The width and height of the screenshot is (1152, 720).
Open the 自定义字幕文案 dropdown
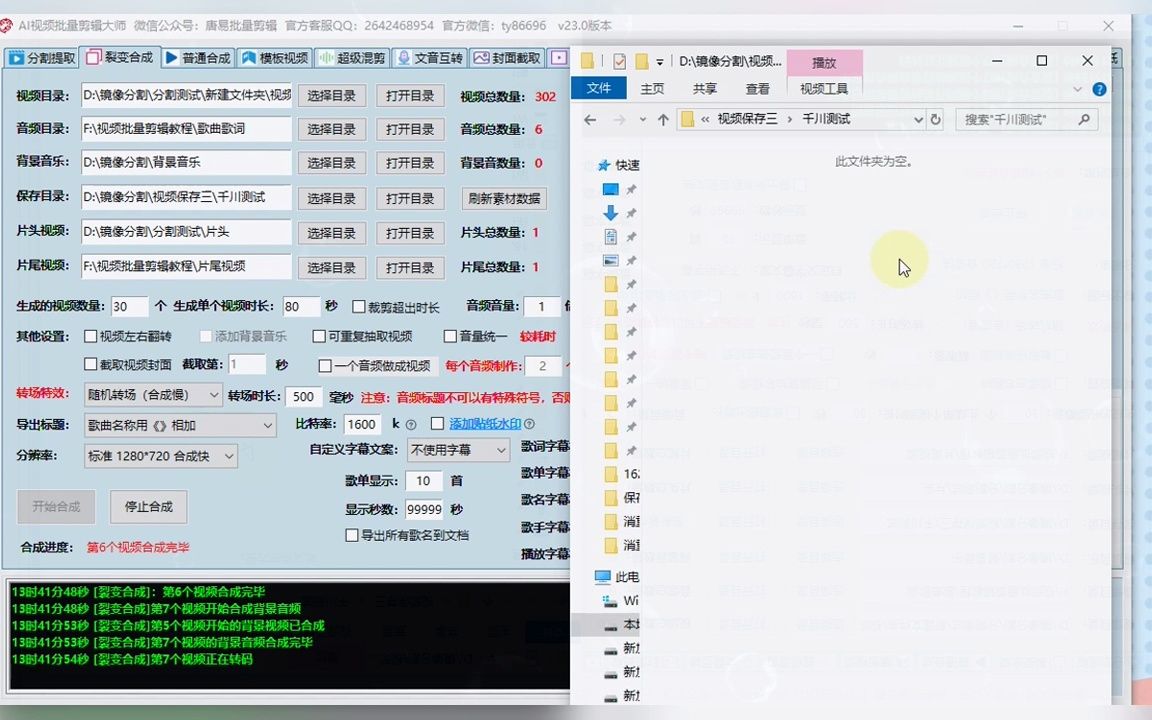pyautogui.click(x=458, y=450)
